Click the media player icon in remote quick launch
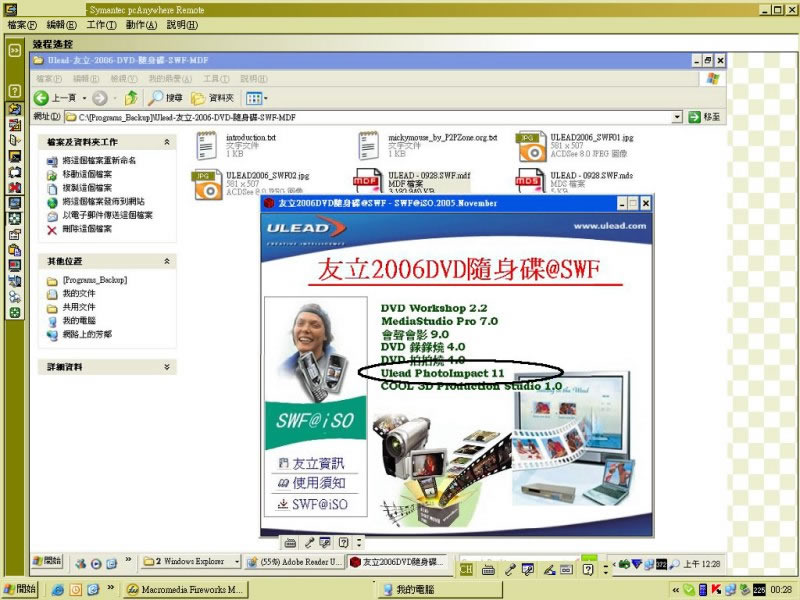 click(96, 563)
